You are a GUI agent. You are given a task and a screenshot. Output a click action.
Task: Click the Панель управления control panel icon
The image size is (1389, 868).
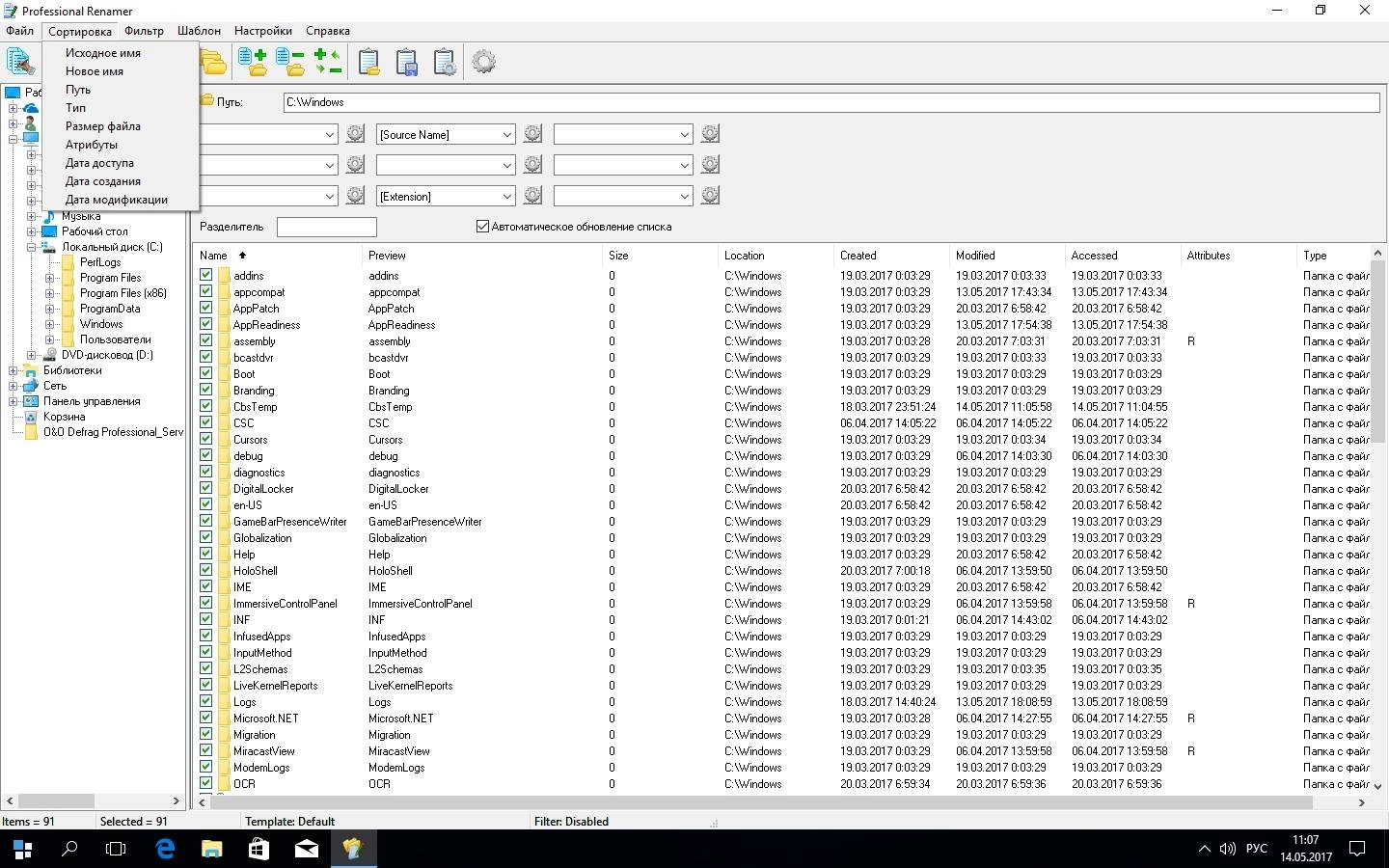point(31,401)
